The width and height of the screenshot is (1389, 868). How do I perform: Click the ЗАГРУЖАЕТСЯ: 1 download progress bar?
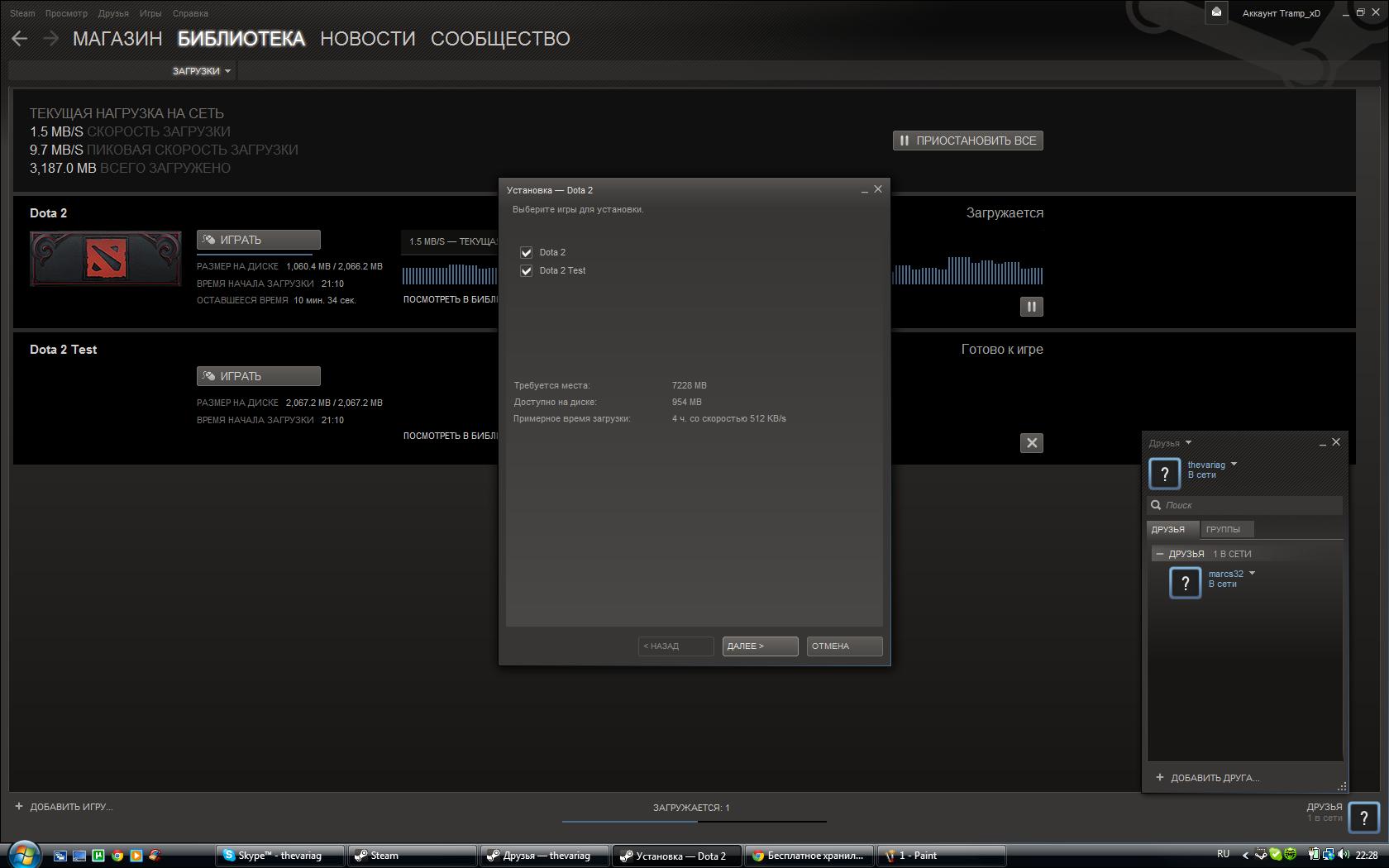(694, 821)
